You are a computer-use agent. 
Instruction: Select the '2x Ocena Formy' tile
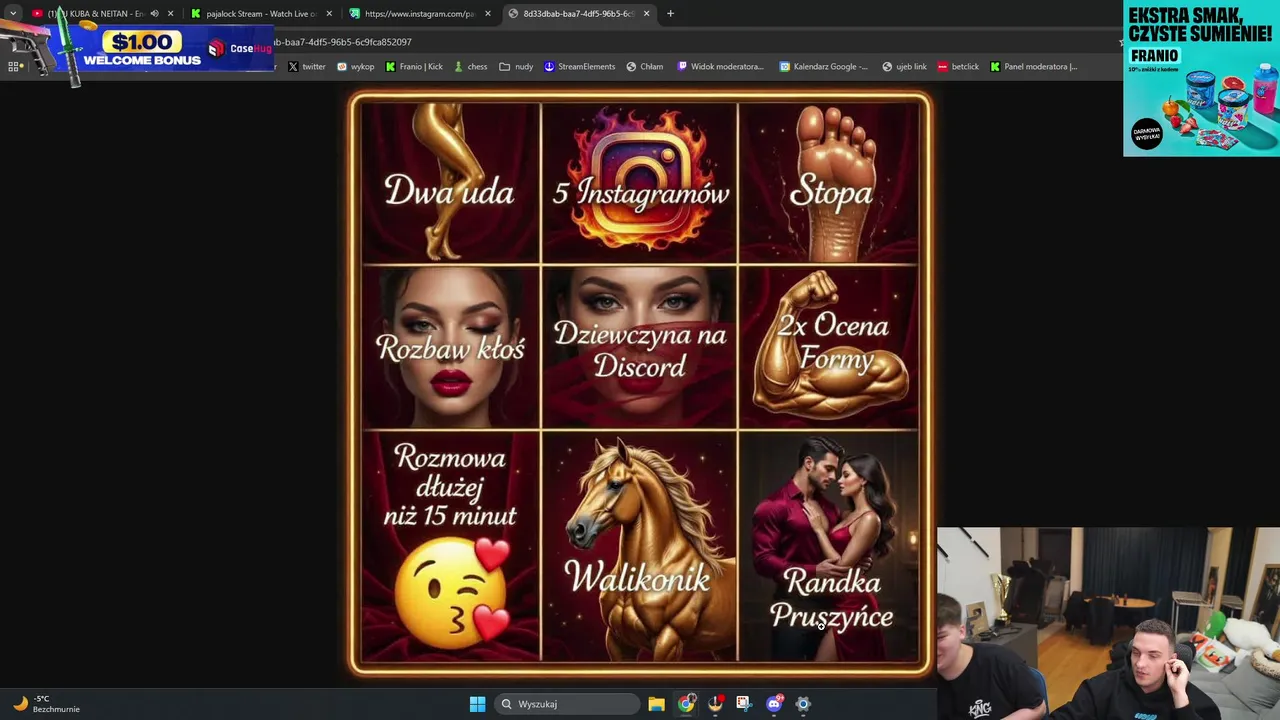[829, 347]
